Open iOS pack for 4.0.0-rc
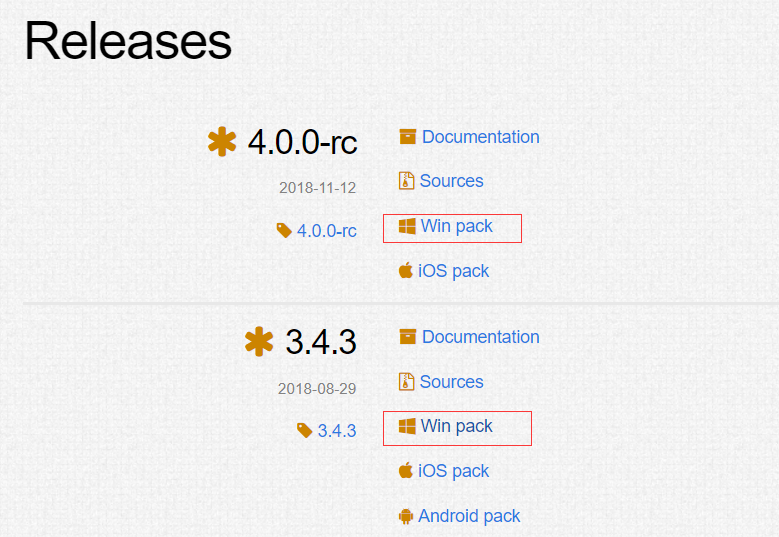Viewport: 779px width, 537px height. tap(453, 271)
